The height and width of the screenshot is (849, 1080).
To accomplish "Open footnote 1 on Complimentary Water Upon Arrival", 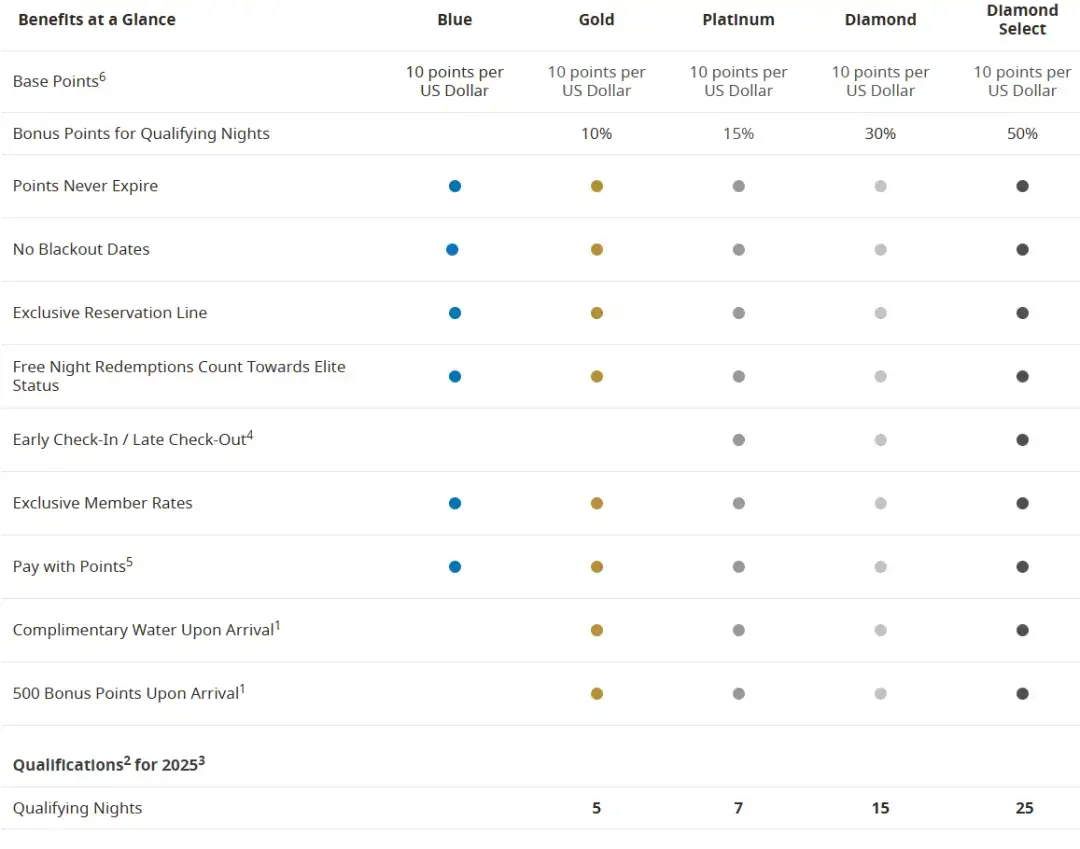I will pos(277,625).
